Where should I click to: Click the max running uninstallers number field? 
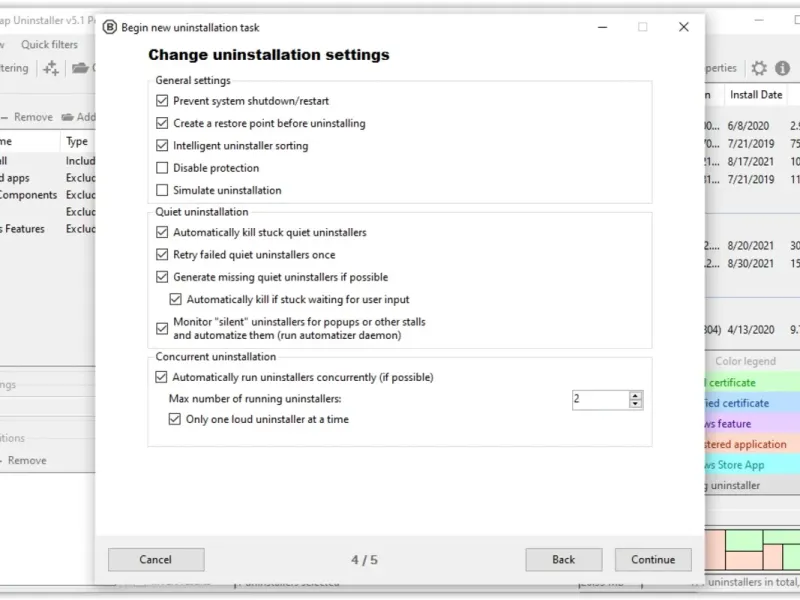[600, 399]
